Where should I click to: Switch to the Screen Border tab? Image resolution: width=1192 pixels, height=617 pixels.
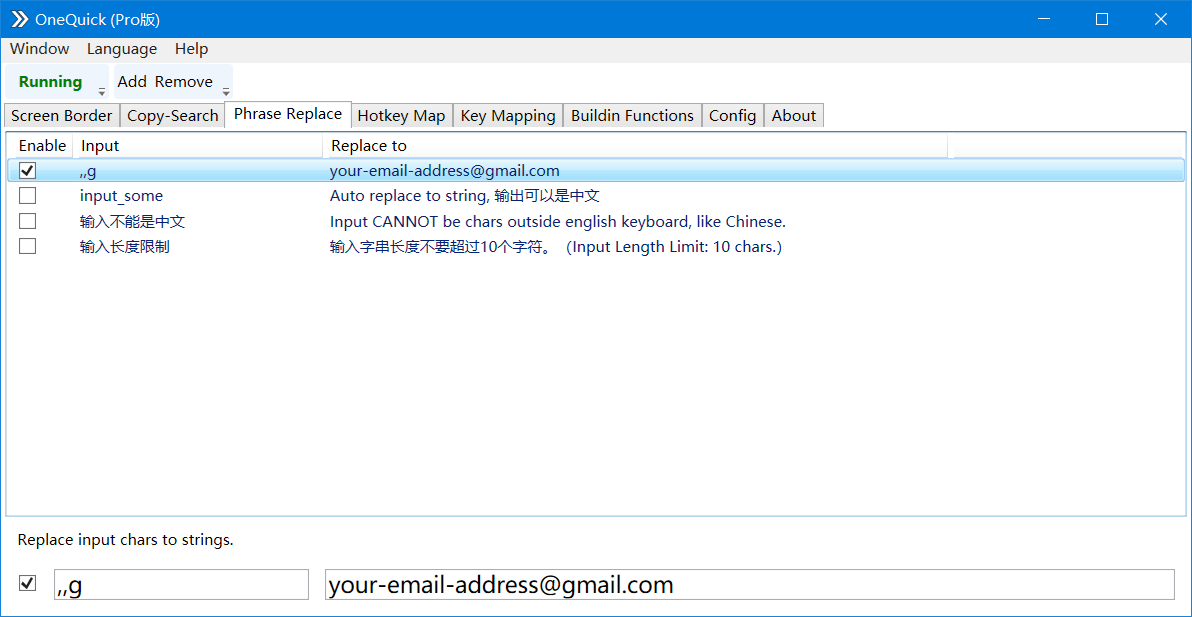(x=61, y=115)
